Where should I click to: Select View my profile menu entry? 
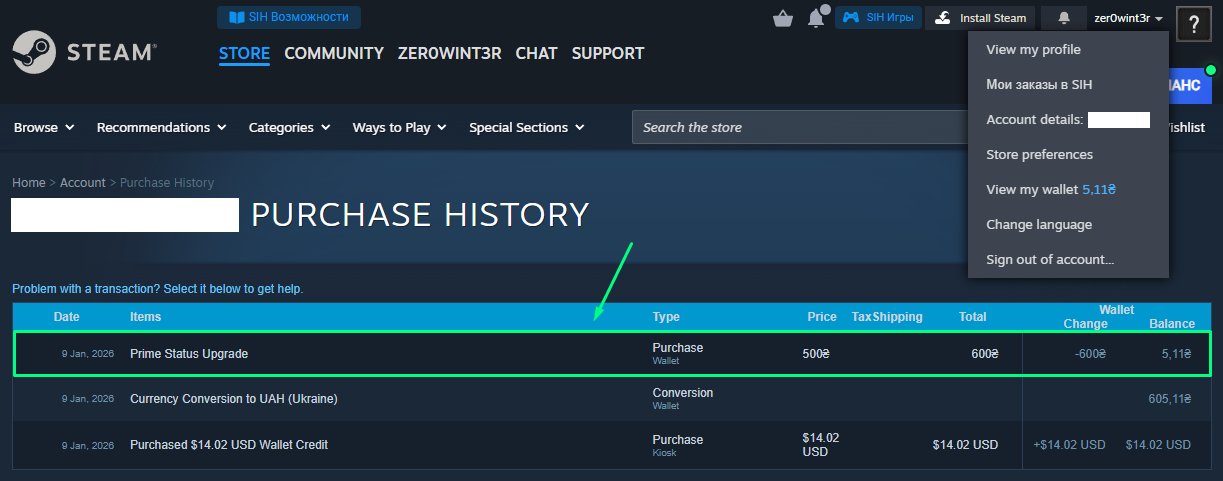[x=1033, y=50]
